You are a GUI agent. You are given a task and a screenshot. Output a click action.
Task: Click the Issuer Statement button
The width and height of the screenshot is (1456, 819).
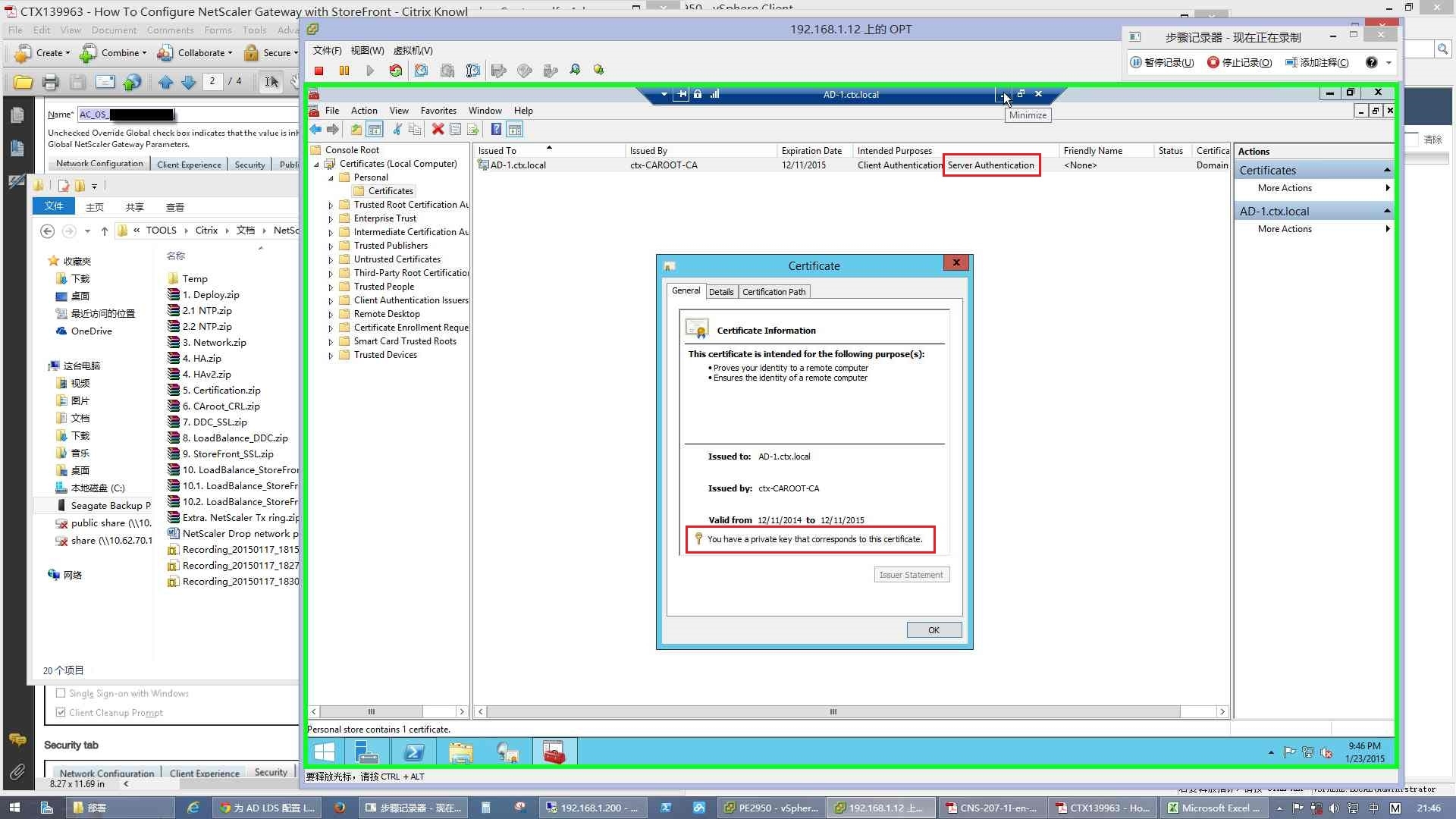(912, 575)
